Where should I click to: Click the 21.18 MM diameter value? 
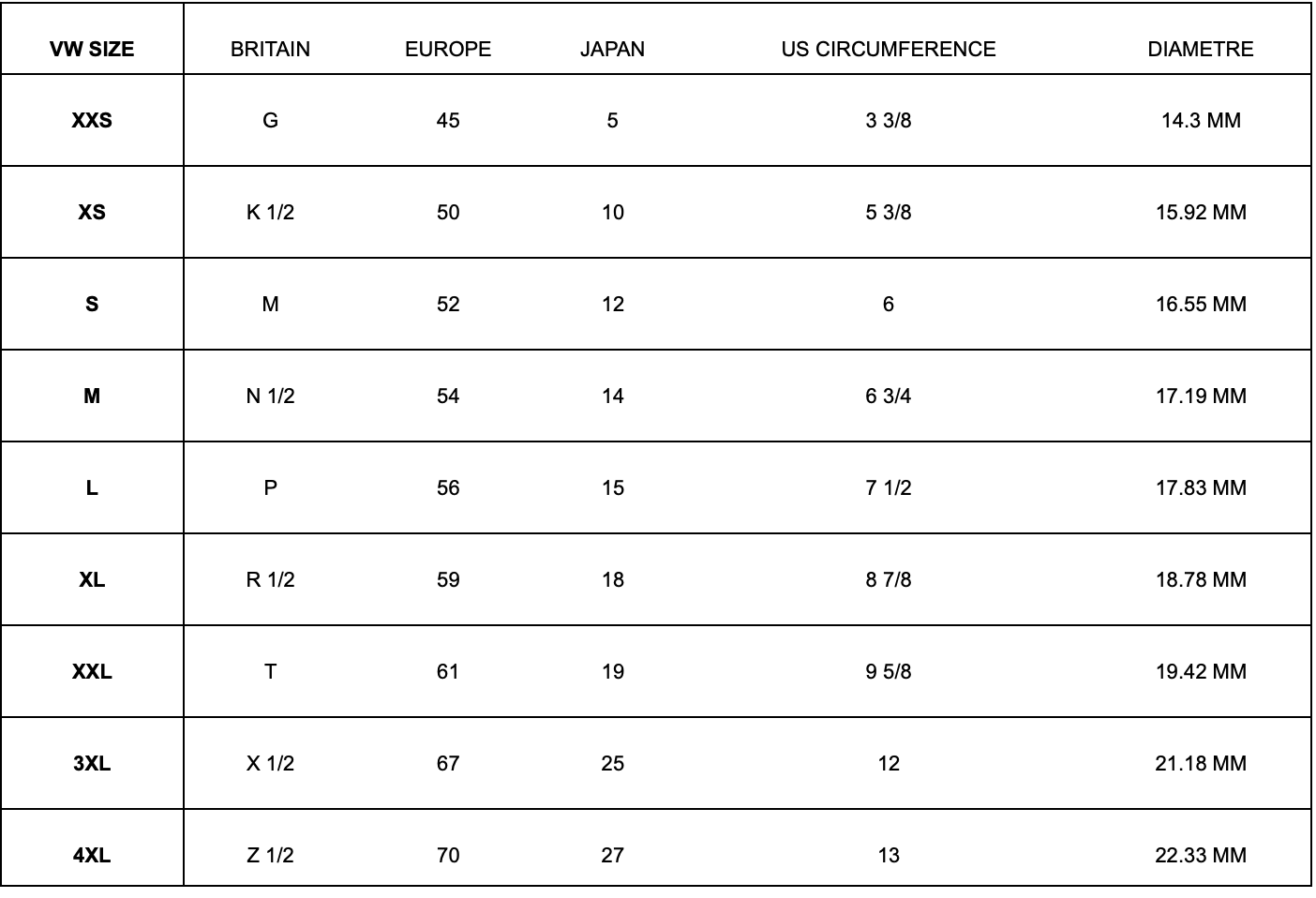point(1201,763)
